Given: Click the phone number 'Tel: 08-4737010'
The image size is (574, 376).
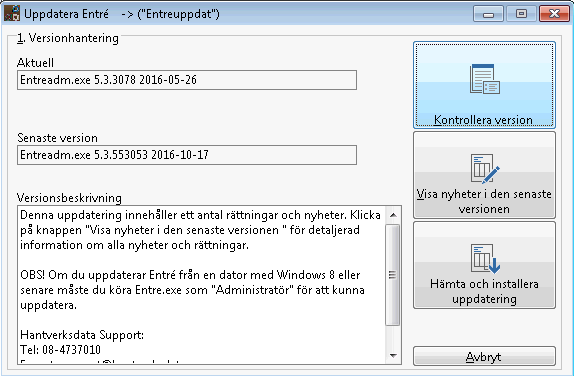Looking at the screenshot, I should (60, 350).
